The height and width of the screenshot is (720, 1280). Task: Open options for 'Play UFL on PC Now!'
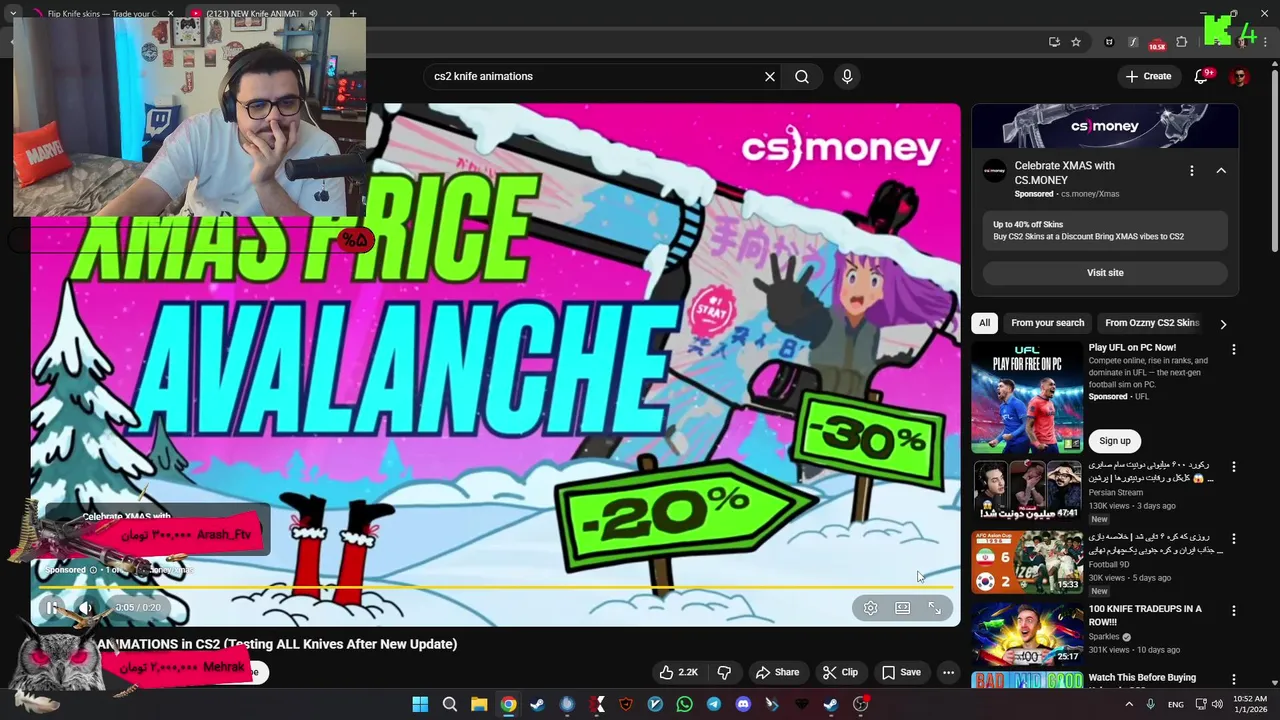[1233, 350]
